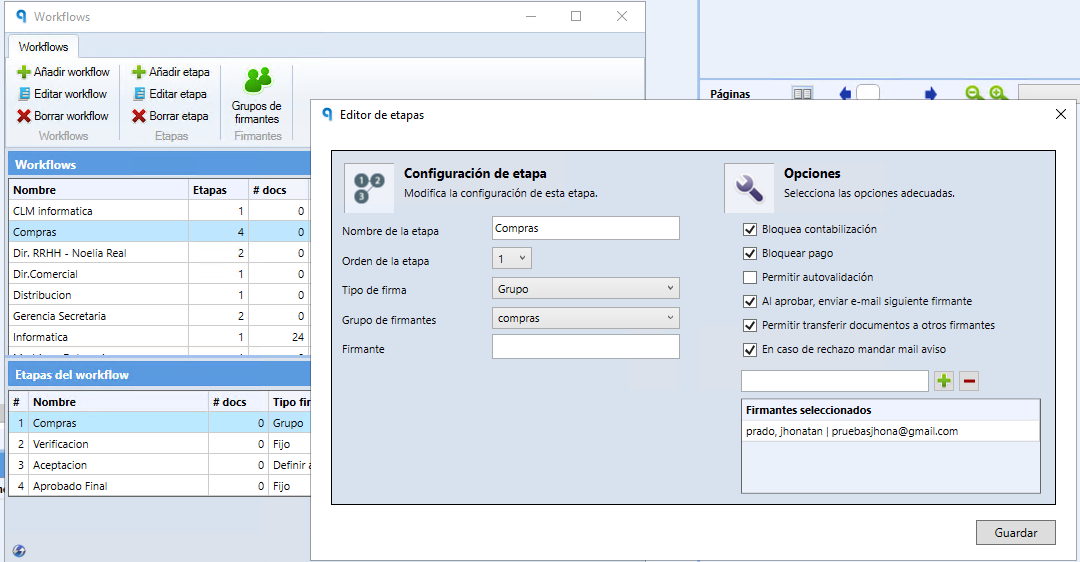This screenshot has height=562, width=1080.
Task: Click the Nombre de la etapa field
Action: (585, 228)
